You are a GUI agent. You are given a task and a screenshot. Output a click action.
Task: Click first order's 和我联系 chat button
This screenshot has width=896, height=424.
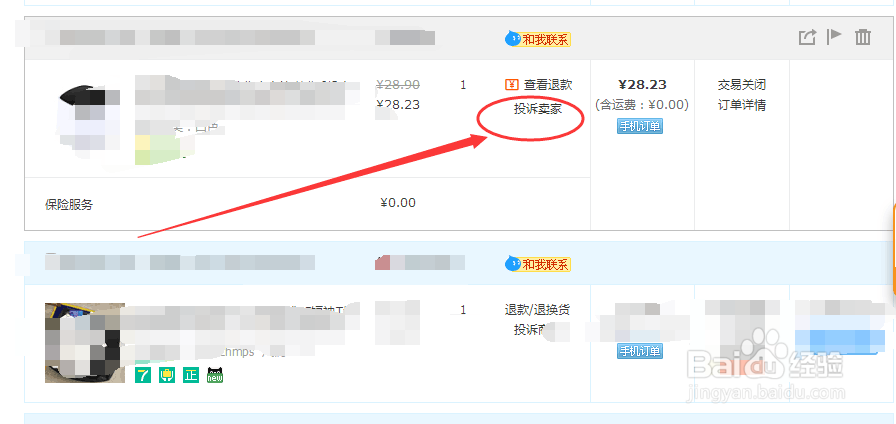pos(538,39)
